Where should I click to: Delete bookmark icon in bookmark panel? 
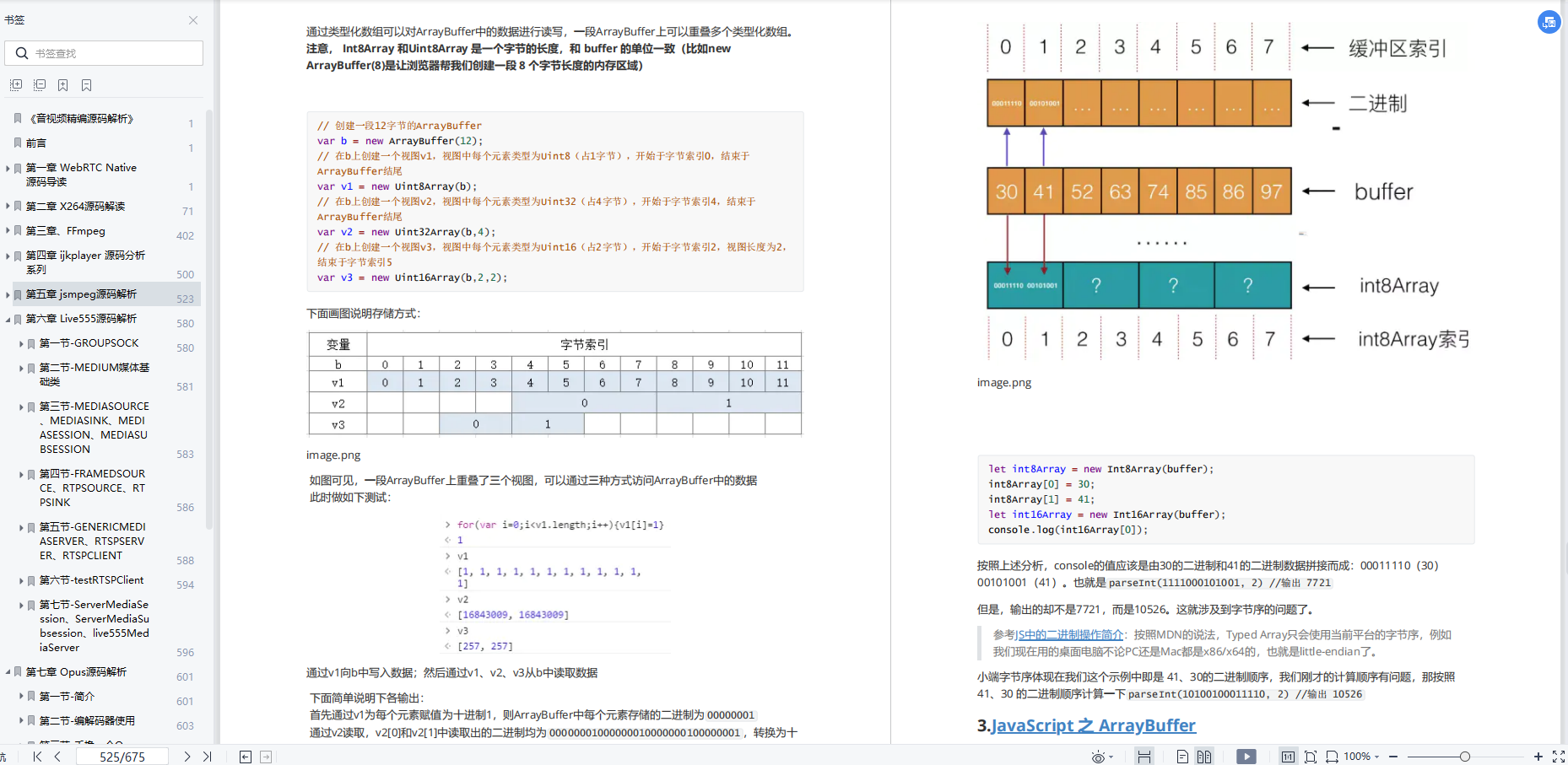[87, 85]
